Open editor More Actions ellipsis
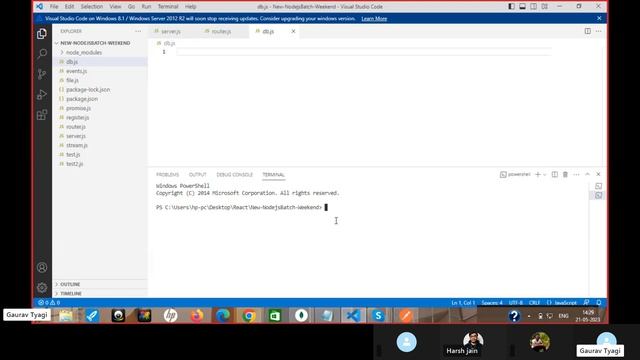 point(598,31)
